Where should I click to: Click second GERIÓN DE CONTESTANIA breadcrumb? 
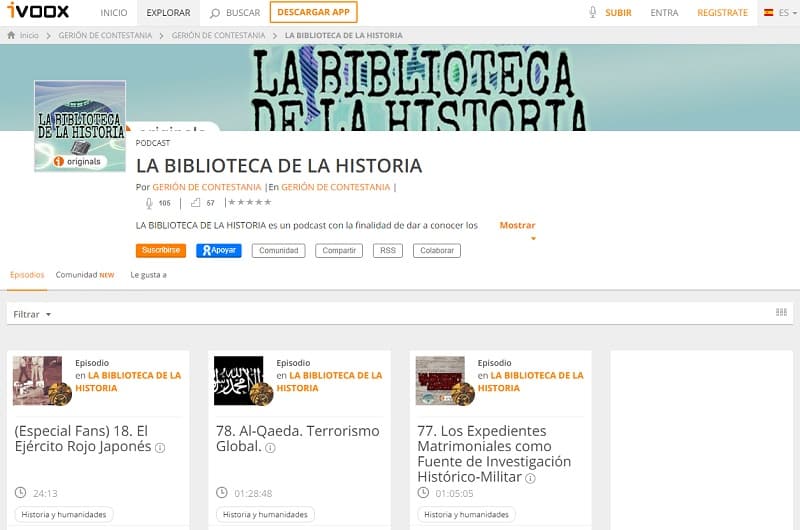pos(218,35)
